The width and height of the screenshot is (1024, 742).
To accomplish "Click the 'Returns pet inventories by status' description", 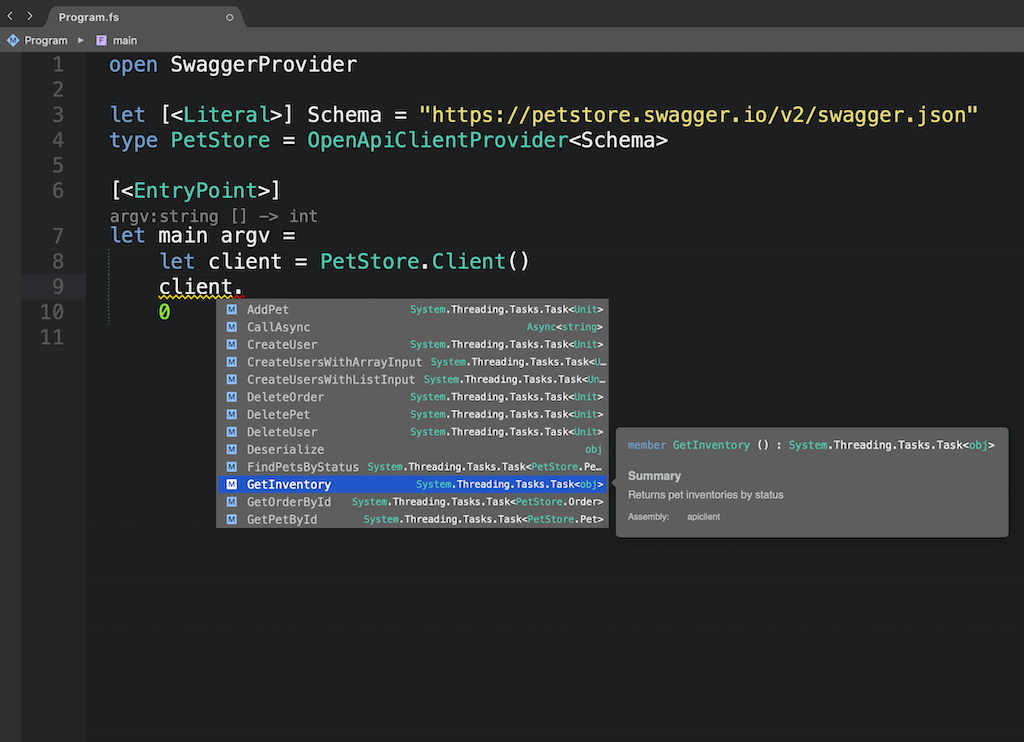I will click(x=705, y=495).
